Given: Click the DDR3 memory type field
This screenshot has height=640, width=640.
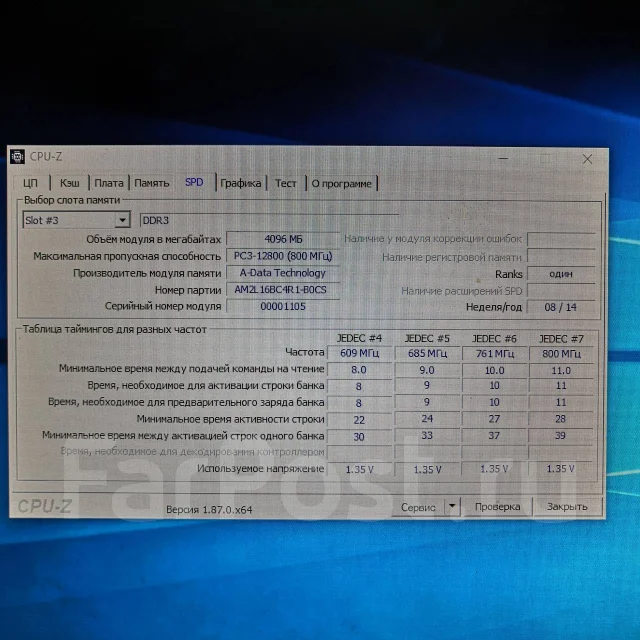Looking at the screenshot, I should point(269,220).
